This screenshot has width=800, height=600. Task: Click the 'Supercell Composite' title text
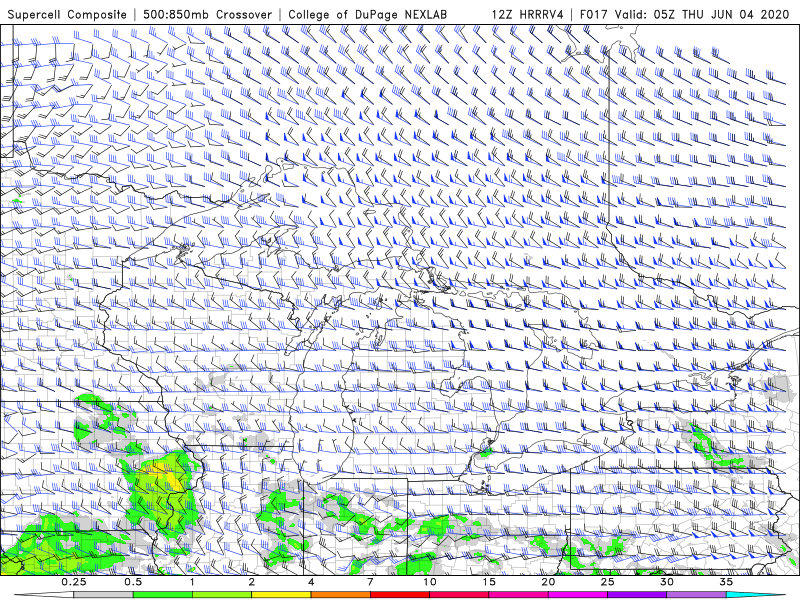pyautogui.click(x=67, y=14)
